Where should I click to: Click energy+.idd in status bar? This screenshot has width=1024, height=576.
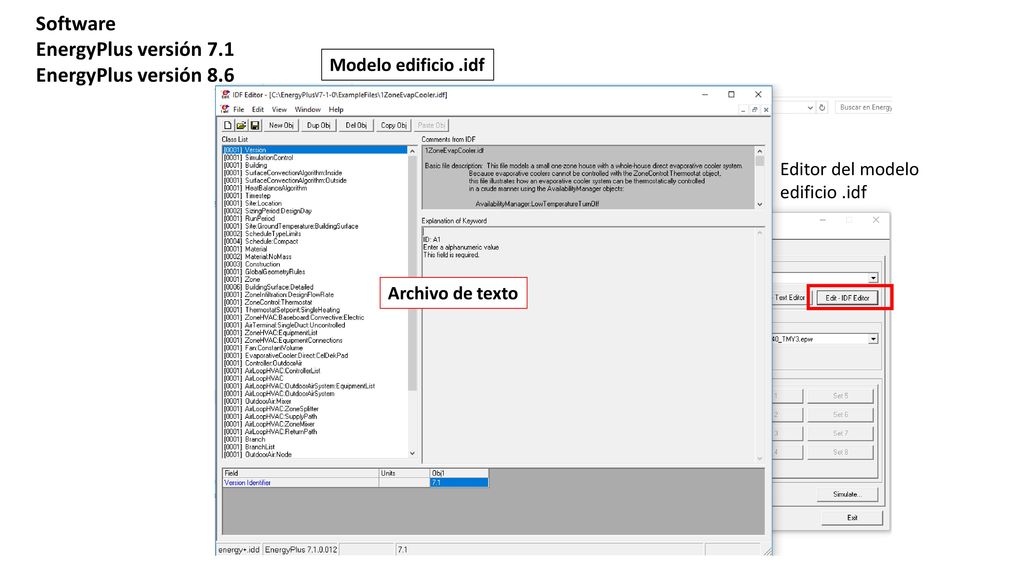click(238, 550)
